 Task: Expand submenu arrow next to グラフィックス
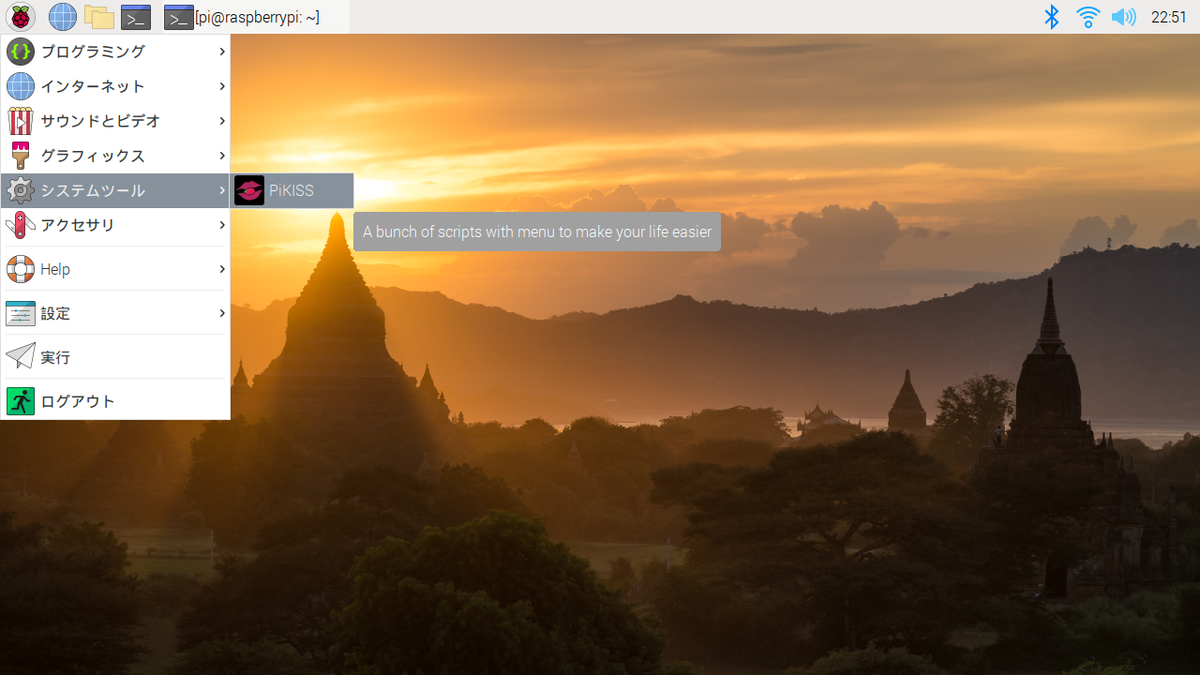pyautogui.click(x=222, y=156)
